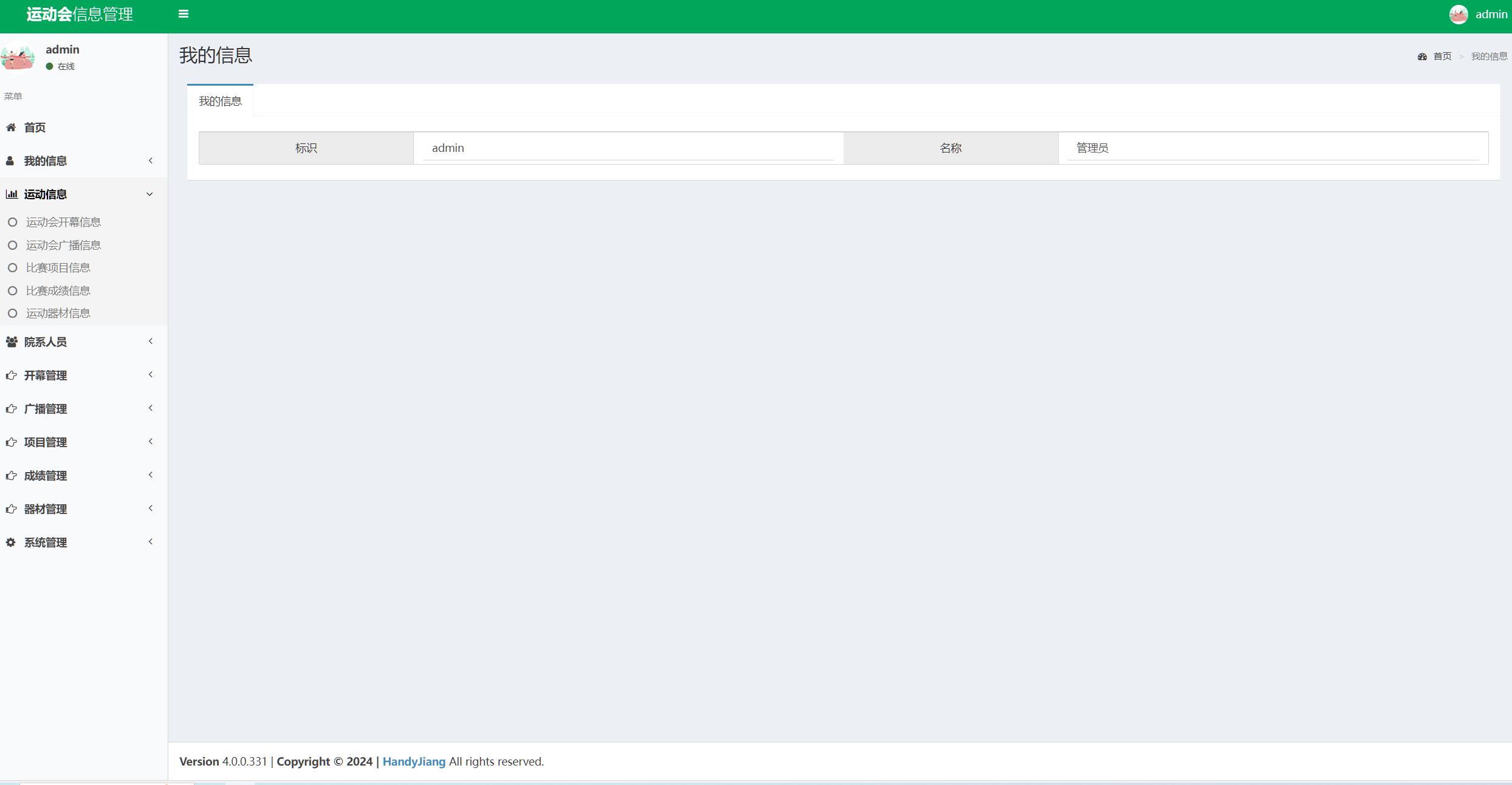This screenshot has width=1512, height=785.
Task: Open 首页 from the breadcrumb trail
Action: [x=1442, y=56]
